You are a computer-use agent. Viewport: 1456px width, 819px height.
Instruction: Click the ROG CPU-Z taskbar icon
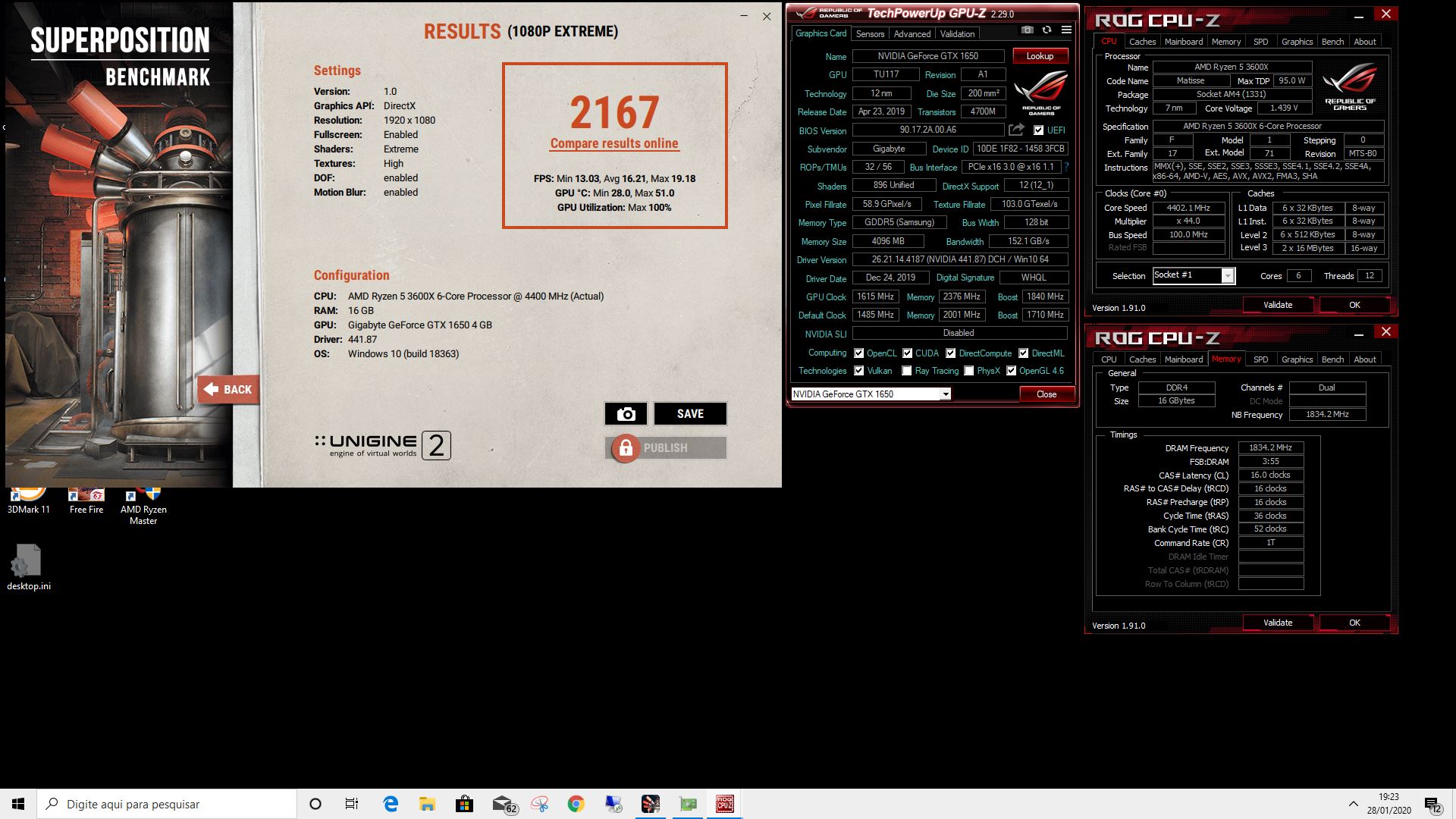pyautogui.click(x=725, y=804)
